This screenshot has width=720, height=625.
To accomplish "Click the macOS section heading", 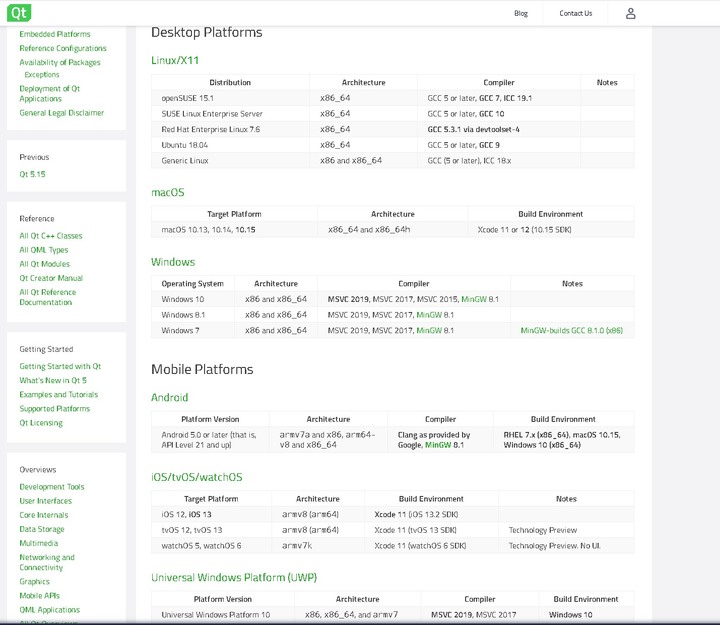I will point(168,192).
